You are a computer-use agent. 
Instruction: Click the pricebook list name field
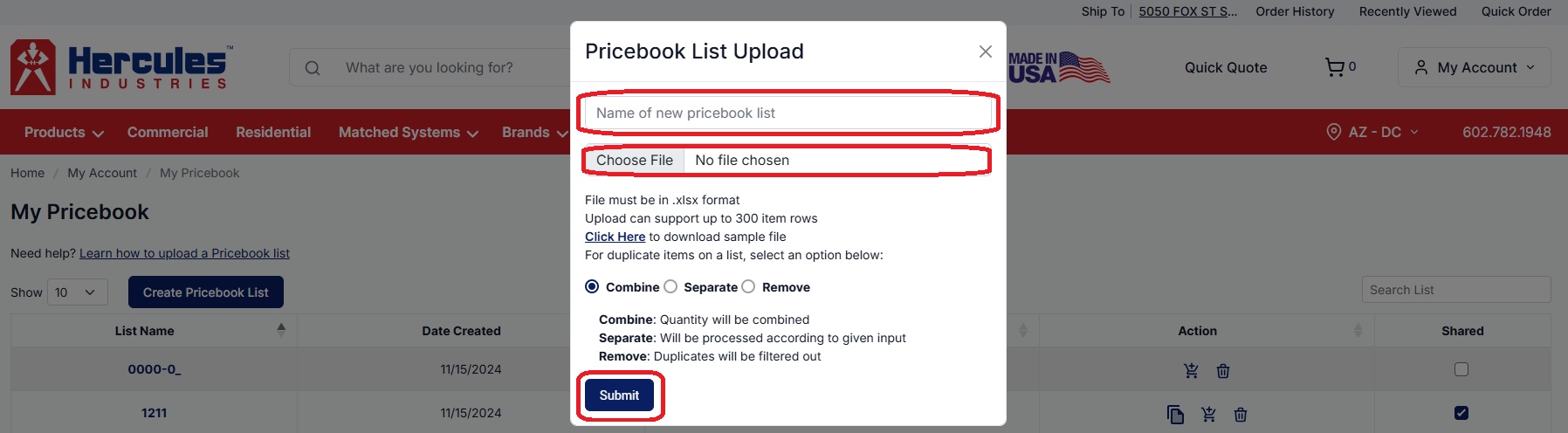pyautogui.click(x=787, y=113)
